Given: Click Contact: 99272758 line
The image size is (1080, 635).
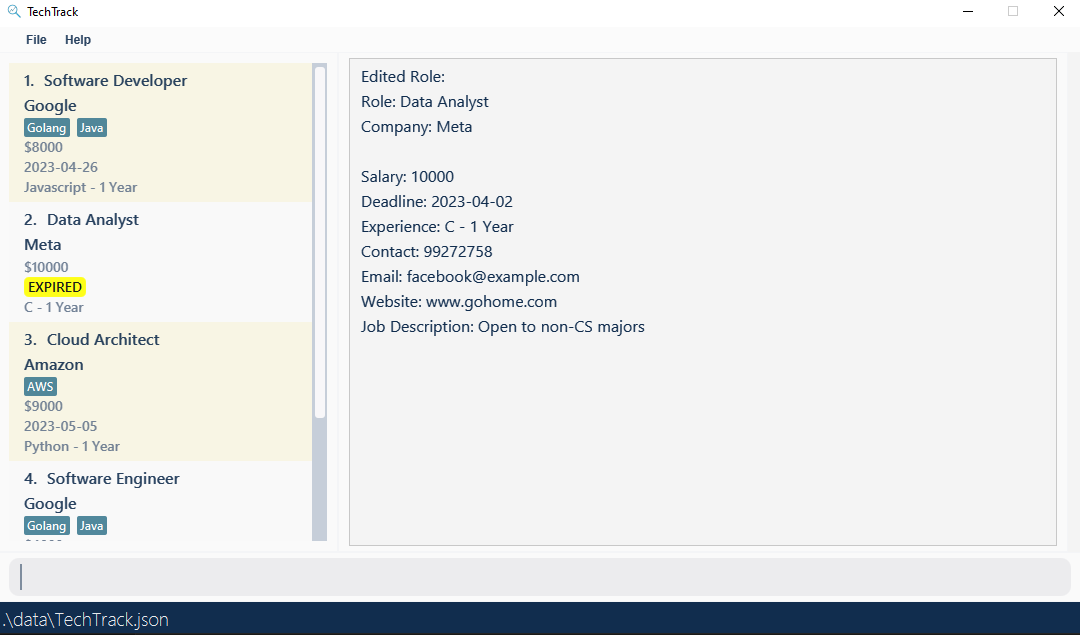Looking at the screenshot, I should pyautogui.click(x=426, y=252).
